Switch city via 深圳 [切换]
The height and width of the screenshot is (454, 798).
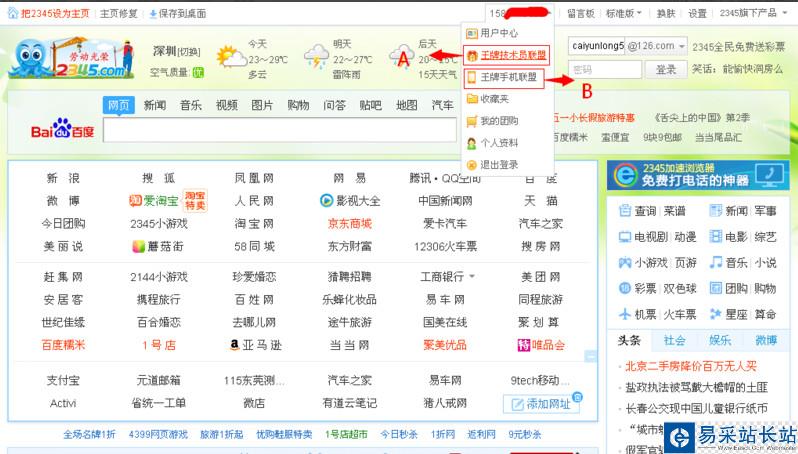(177, 51)
